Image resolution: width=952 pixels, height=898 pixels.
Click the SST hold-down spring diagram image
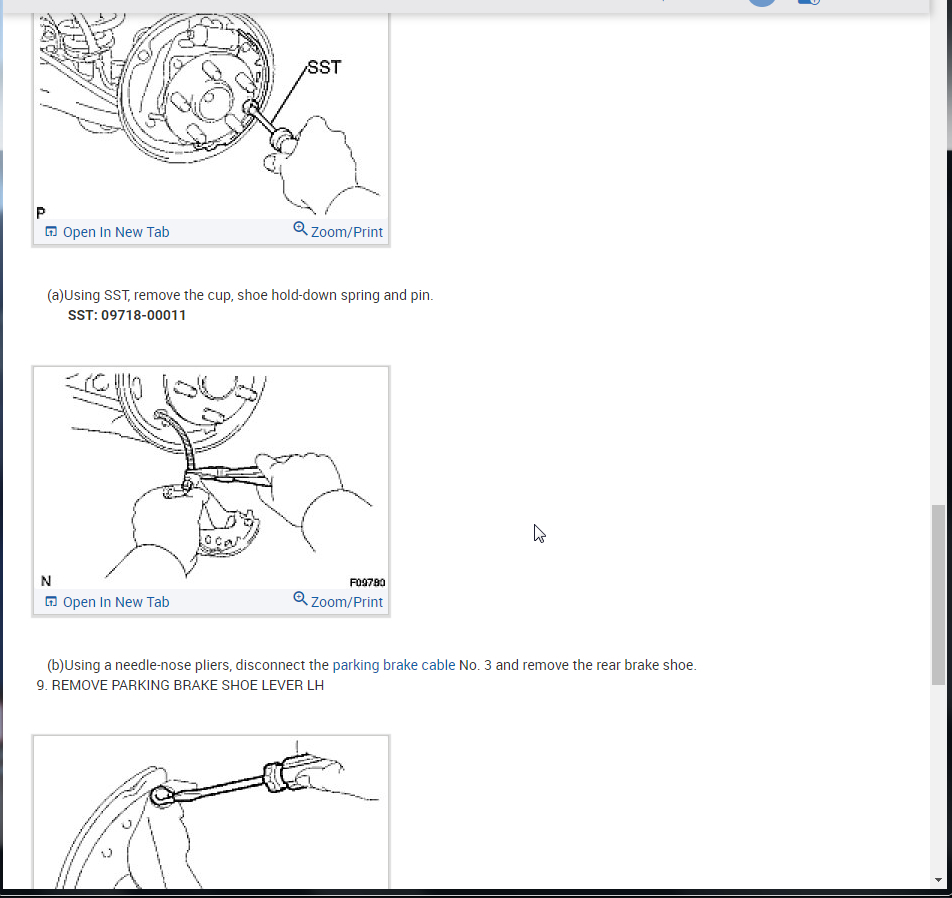[x=211, y=115]
